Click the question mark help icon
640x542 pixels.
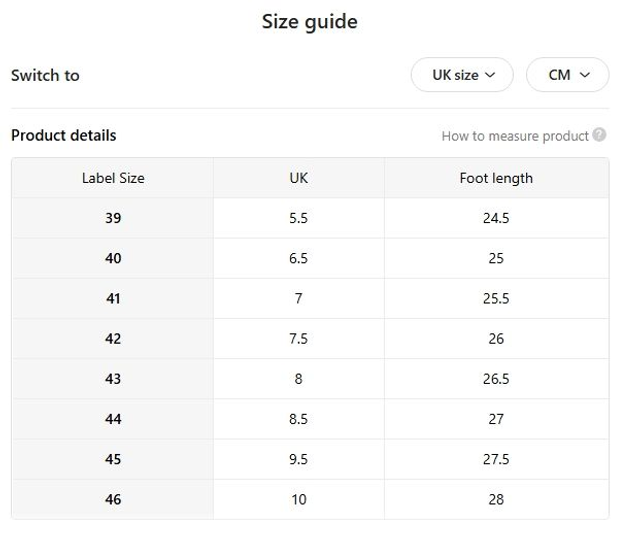[x=599, y=135]
